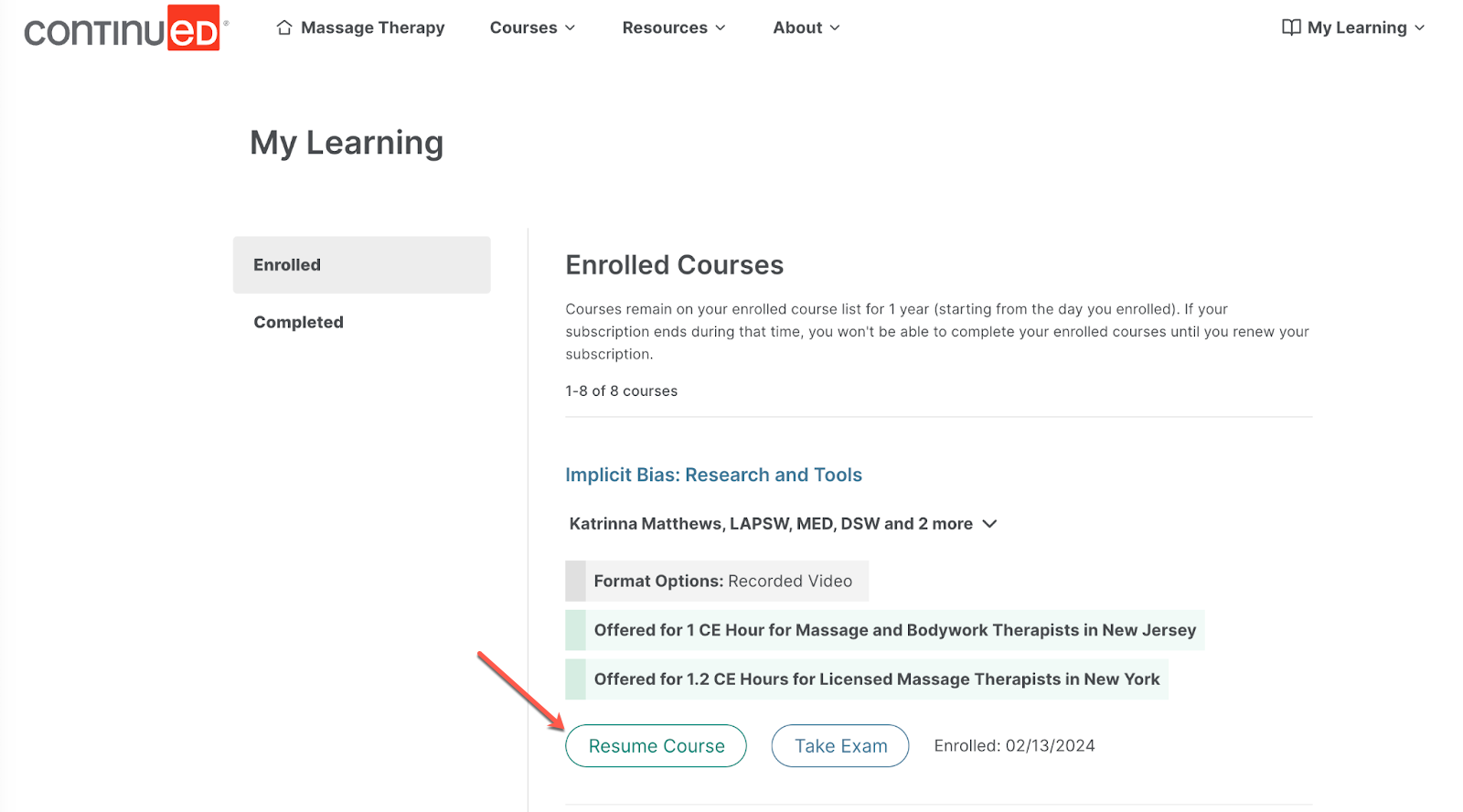Click the book icon beside My Learning
This screenshot has width=1463, height=812.
(x=1291, y=27)
